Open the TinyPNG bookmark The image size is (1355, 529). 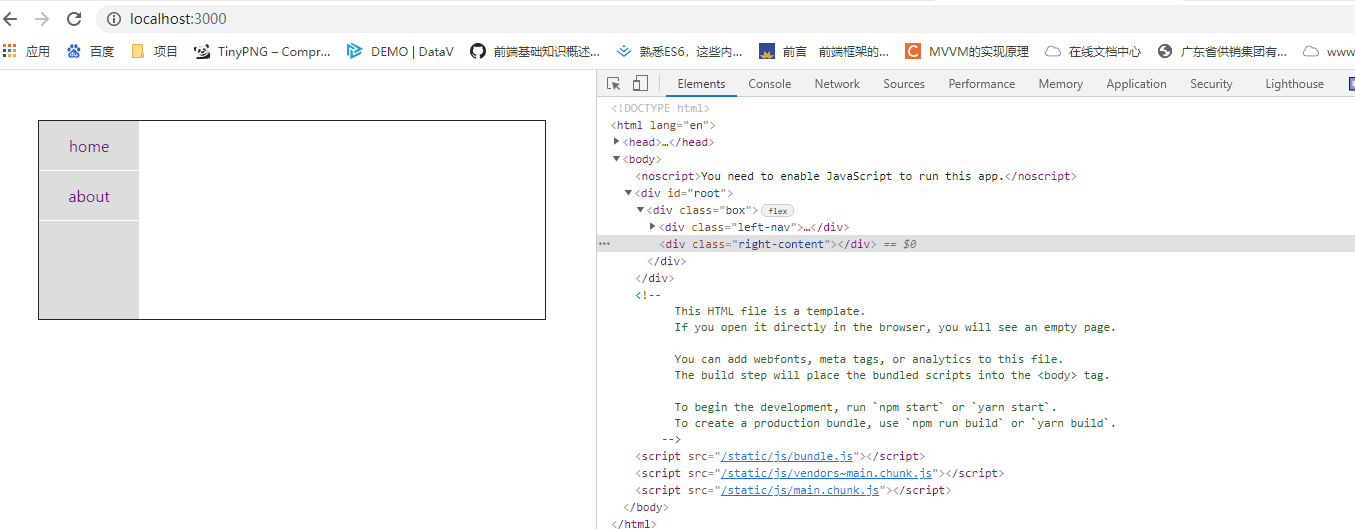(262, 52)
